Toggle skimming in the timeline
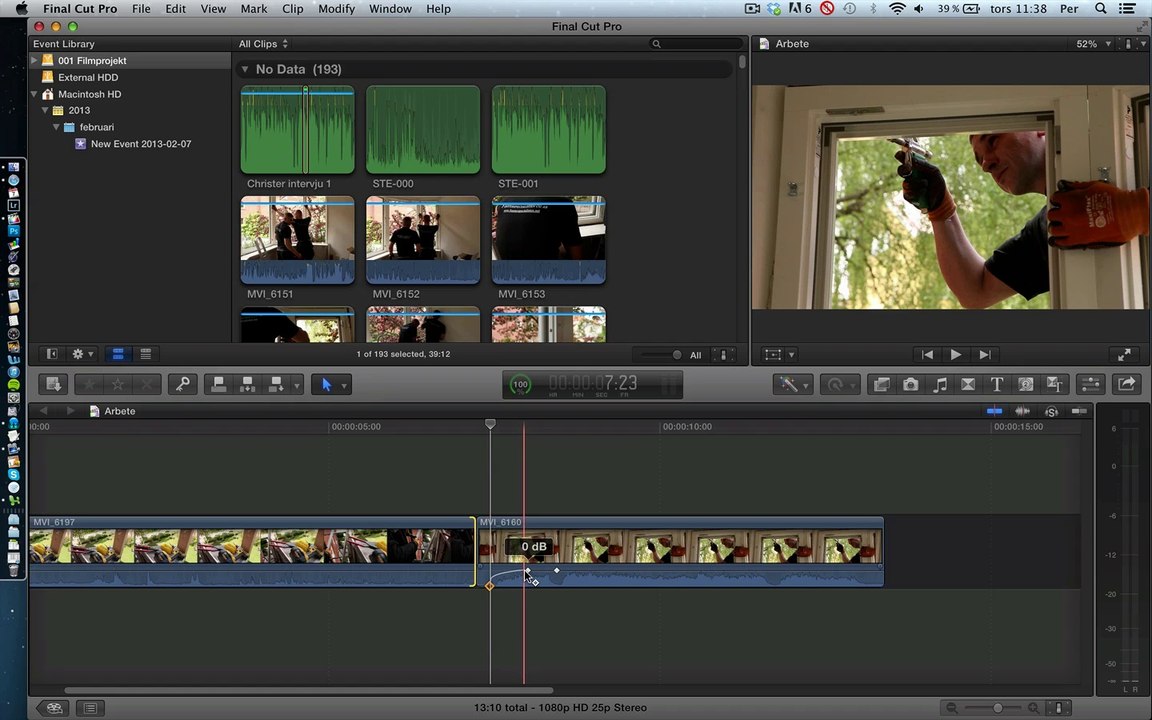Image resolution: width=1152 pixels, height=720 pixels. point(994,411)
